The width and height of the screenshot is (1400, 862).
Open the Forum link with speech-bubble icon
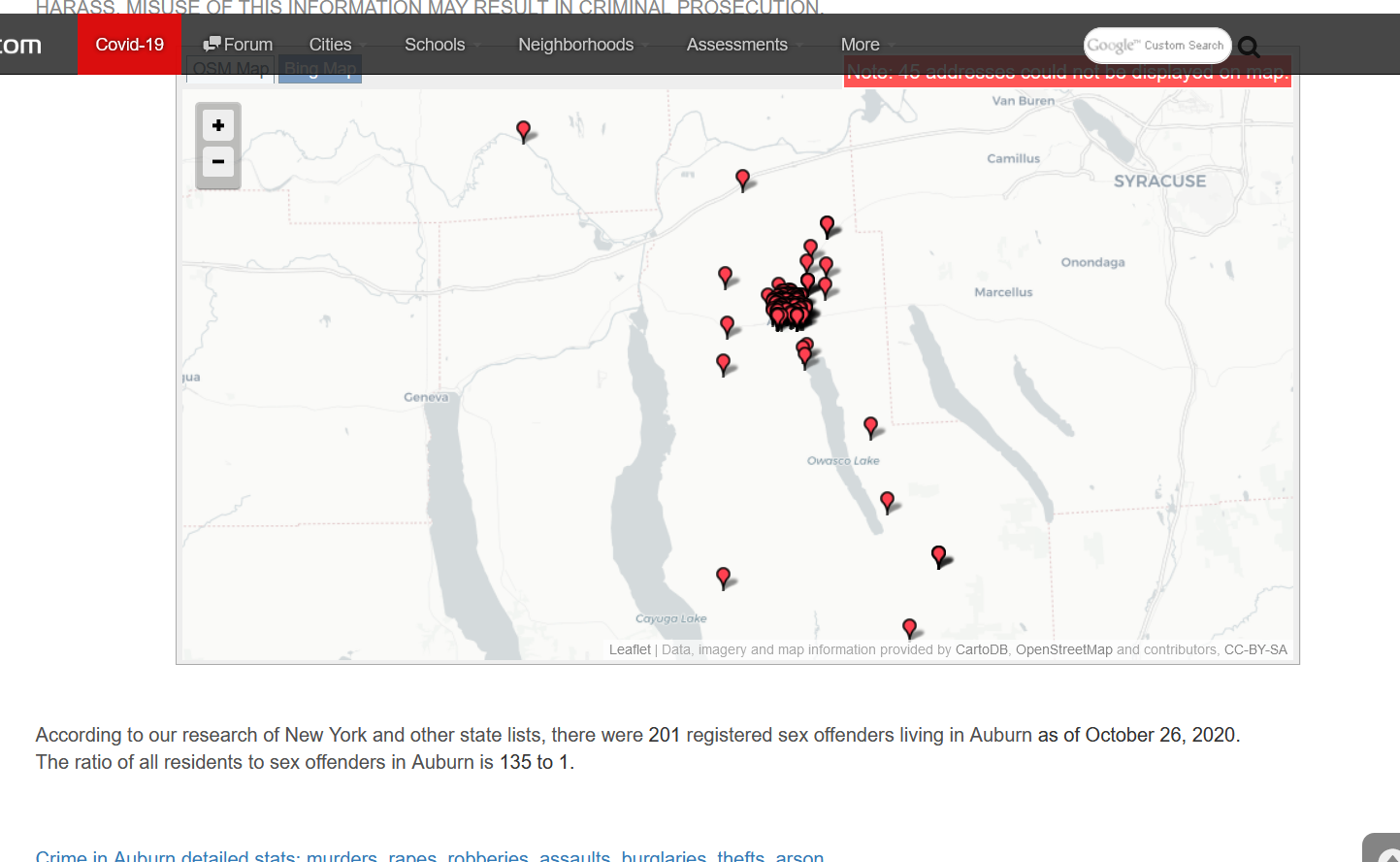point(238,45)
